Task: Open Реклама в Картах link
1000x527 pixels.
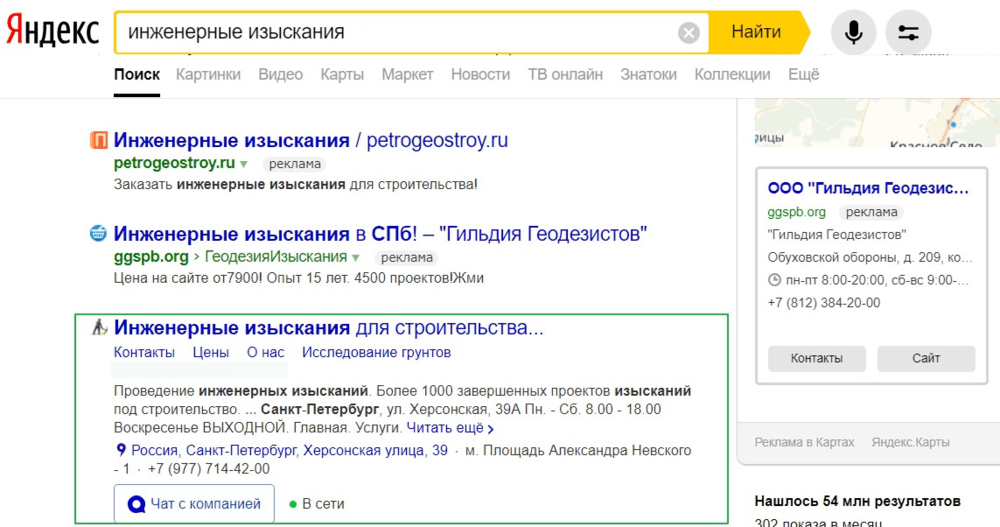Action: point(804,442)
